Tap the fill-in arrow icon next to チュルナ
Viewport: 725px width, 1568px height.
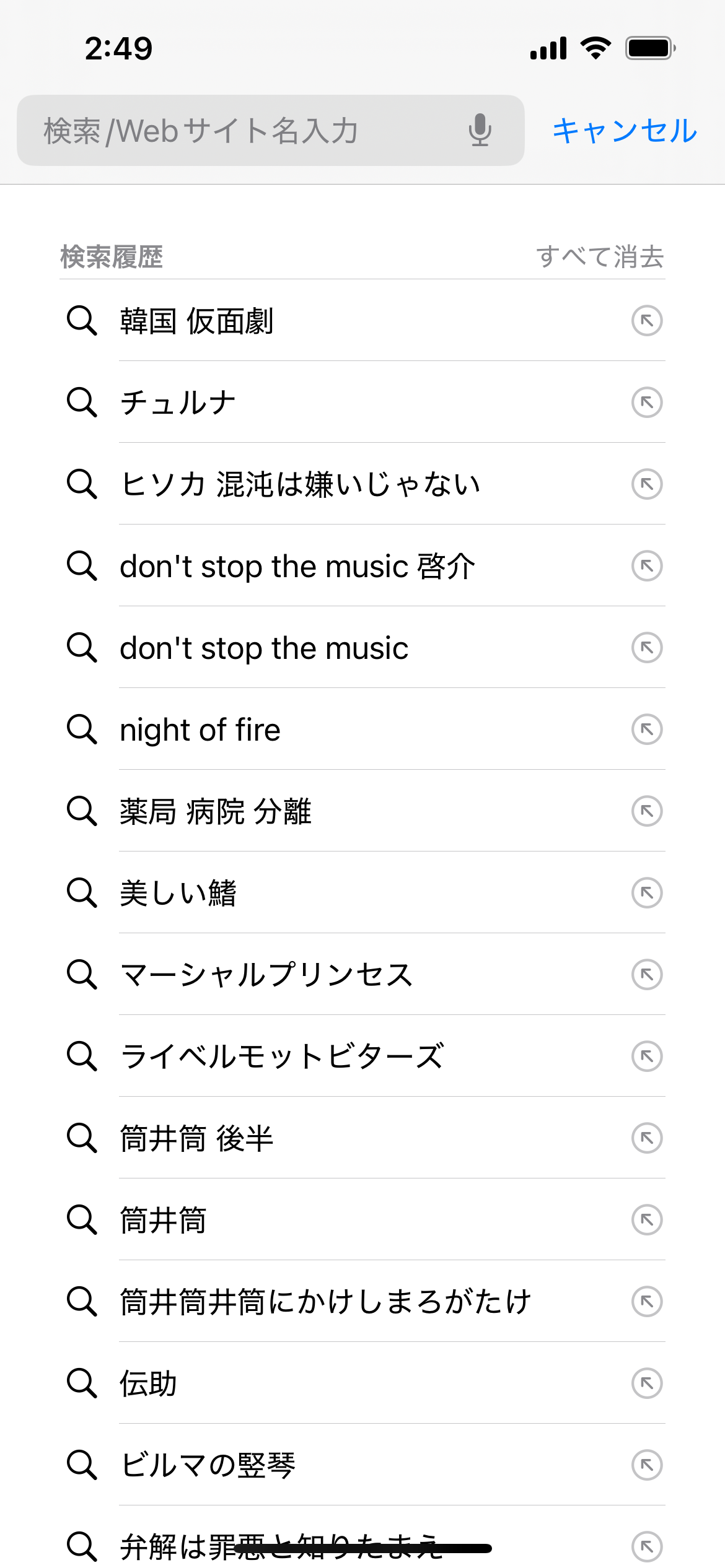pos(647,403)
